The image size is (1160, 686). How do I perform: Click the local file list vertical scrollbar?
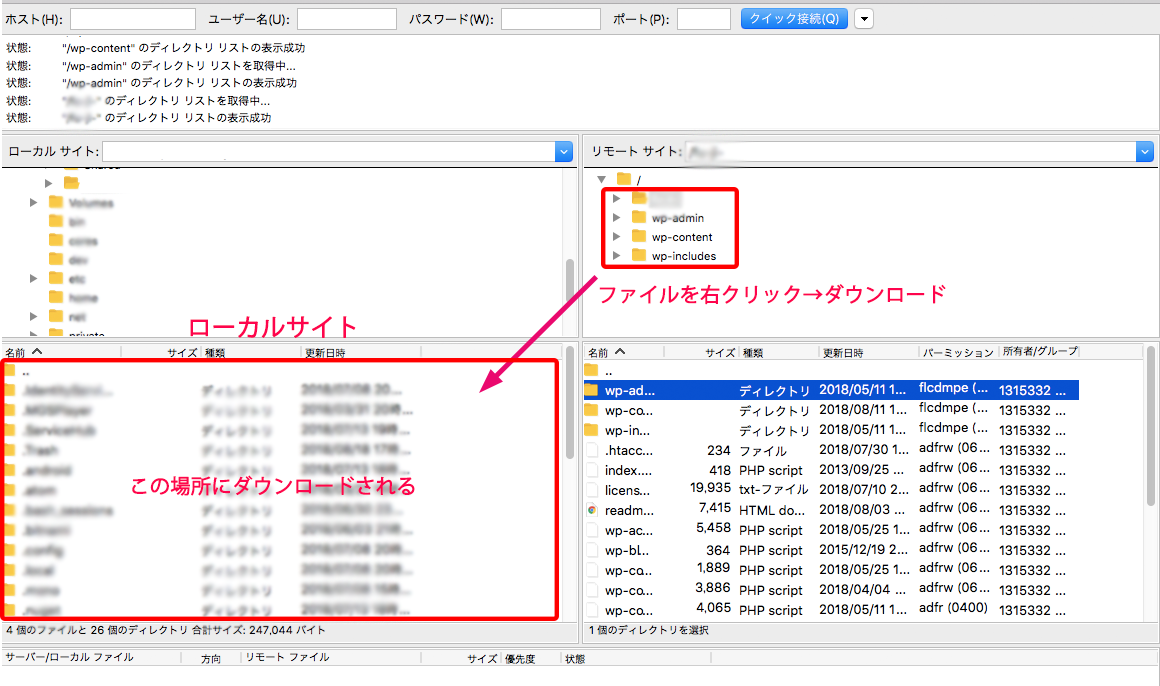[x=570, y=440]
